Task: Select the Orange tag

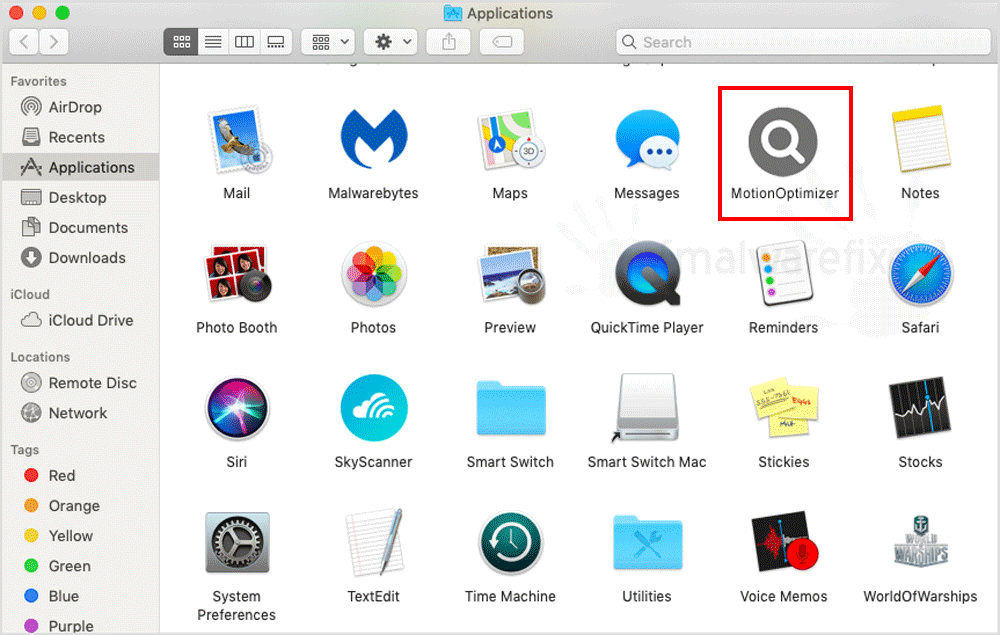Action: 80,506
